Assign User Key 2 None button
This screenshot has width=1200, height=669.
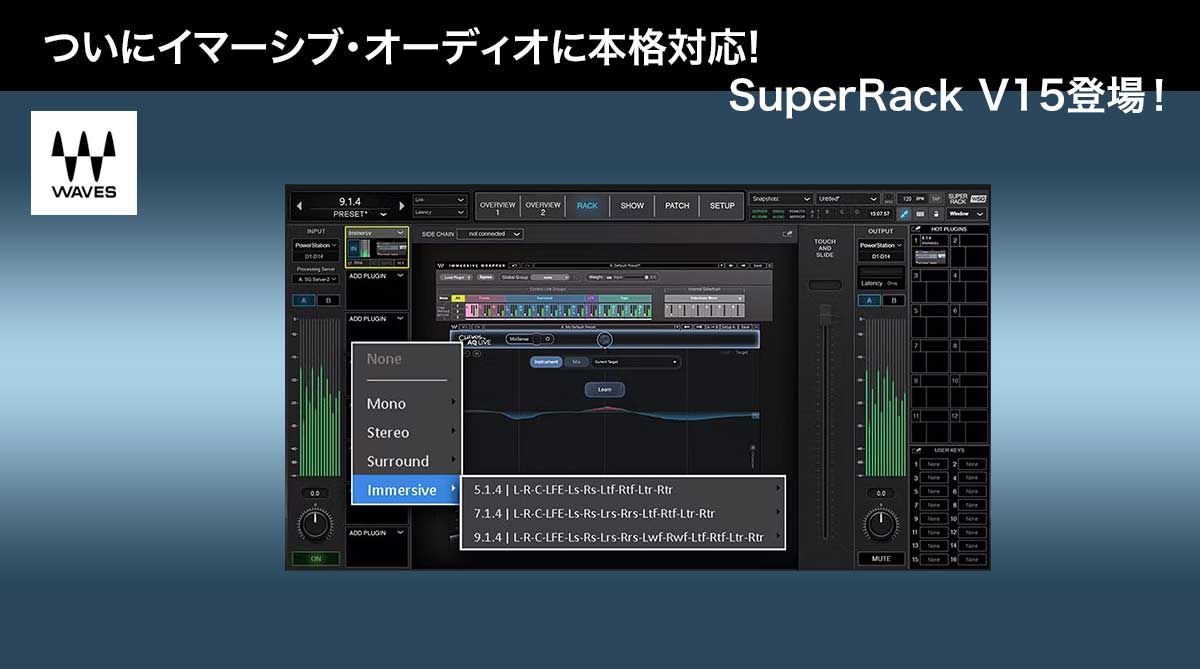(x=971, y=464)
